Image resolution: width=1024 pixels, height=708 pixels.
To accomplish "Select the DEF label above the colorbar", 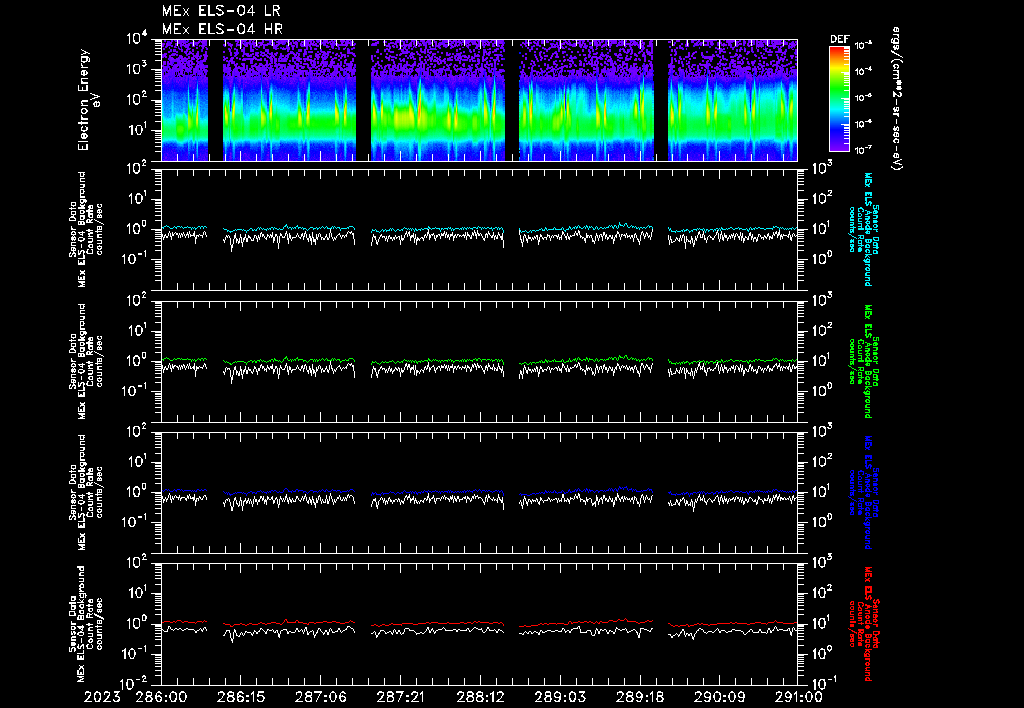I will pos(839,39).
